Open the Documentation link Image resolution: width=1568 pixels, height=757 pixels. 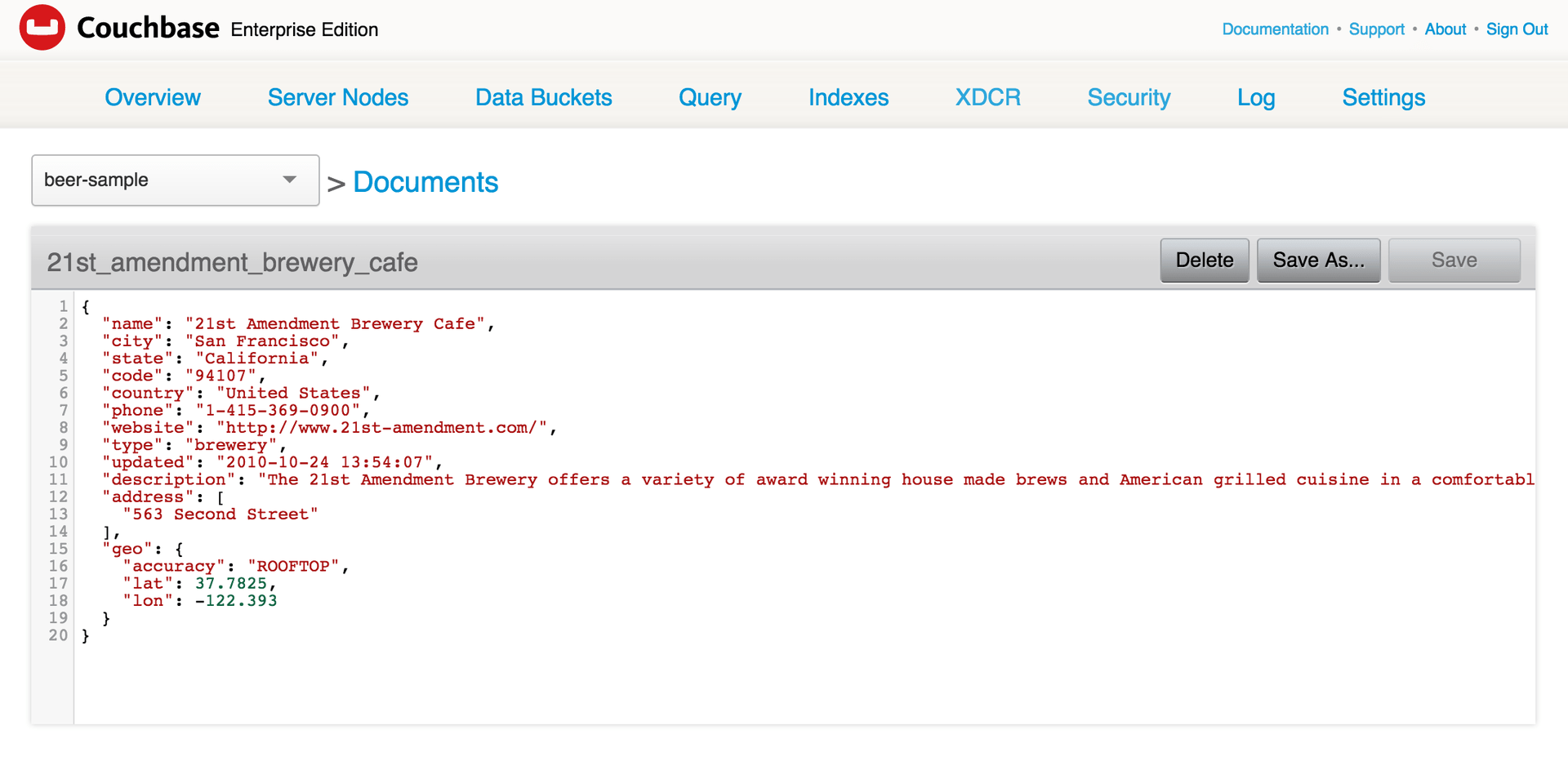click(x=1275, y=29)
